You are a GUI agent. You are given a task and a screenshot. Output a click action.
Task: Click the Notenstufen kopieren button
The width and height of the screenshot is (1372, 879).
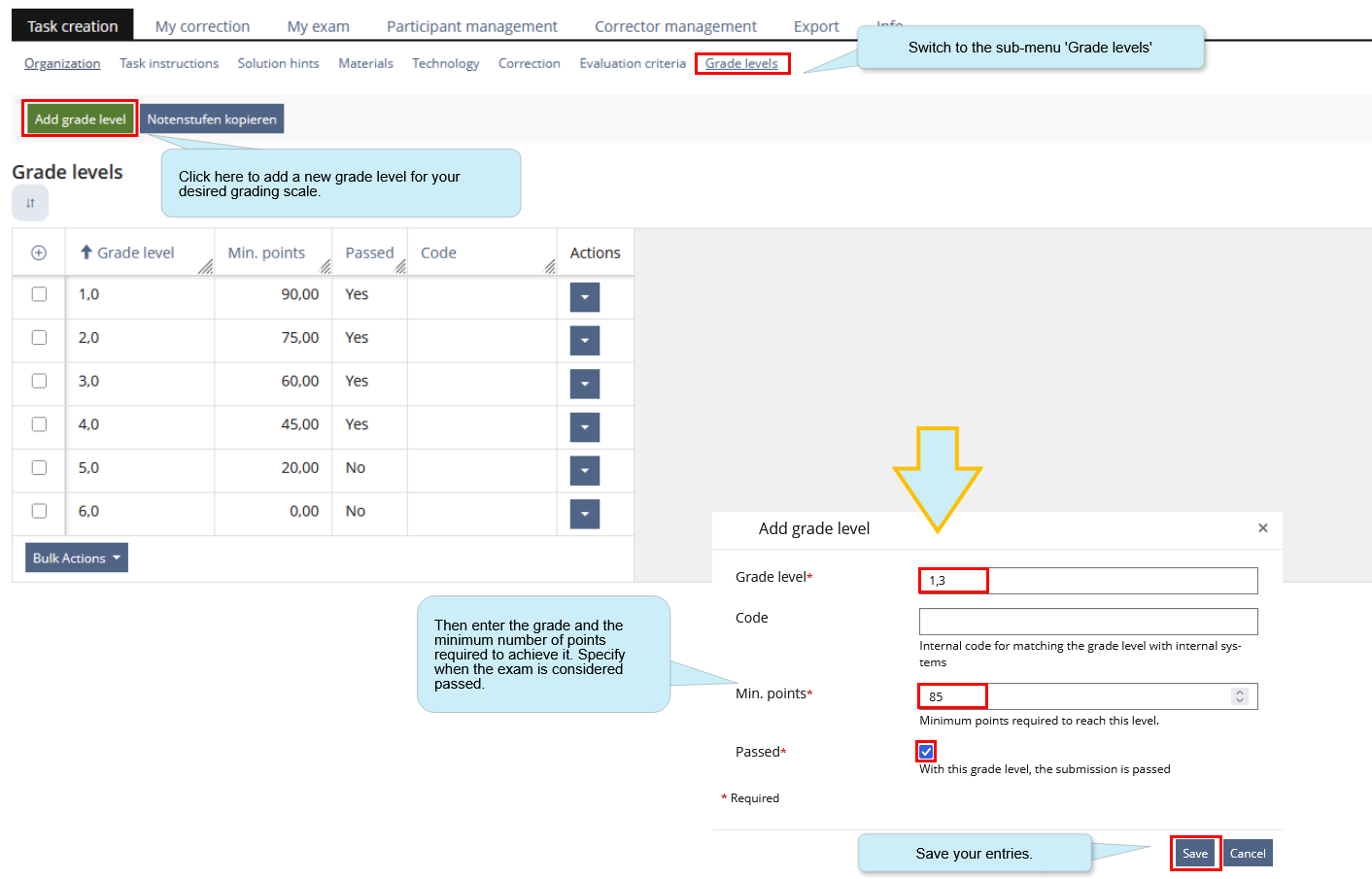click(212, 118)
